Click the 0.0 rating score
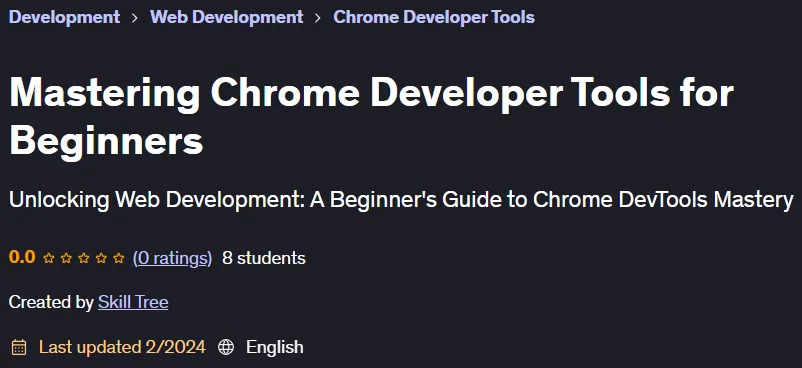 [x=22, y=257]
